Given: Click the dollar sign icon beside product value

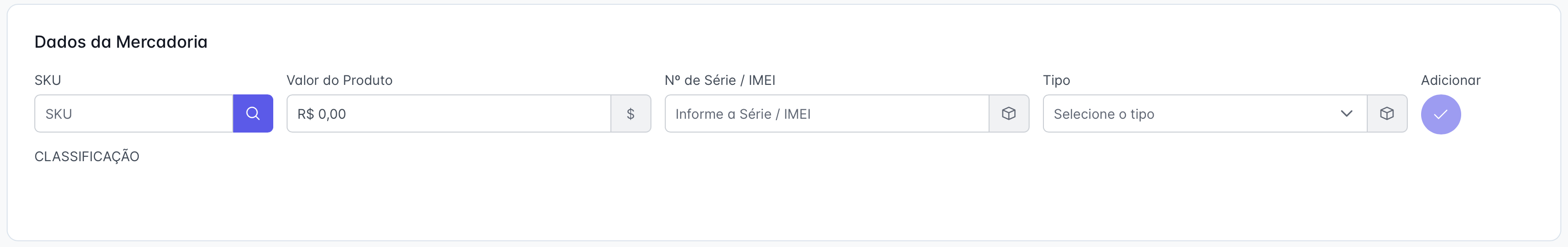Looking at the screenshot, I should 630,113.
